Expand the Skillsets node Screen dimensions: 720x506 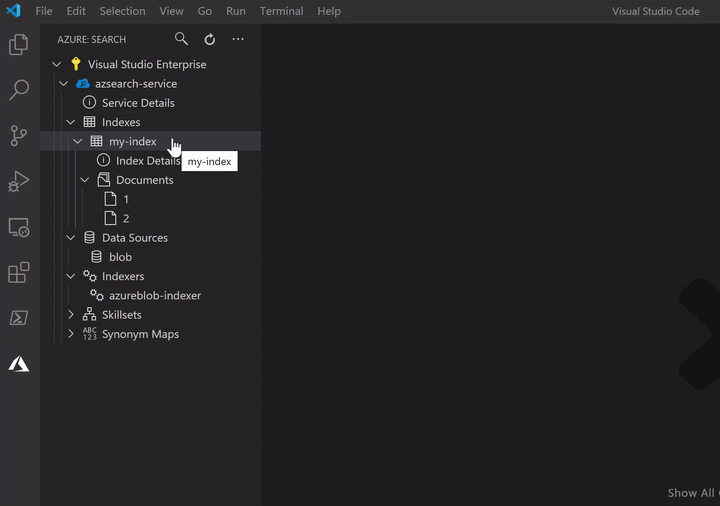pyautogui.click(x=71, y=315)
